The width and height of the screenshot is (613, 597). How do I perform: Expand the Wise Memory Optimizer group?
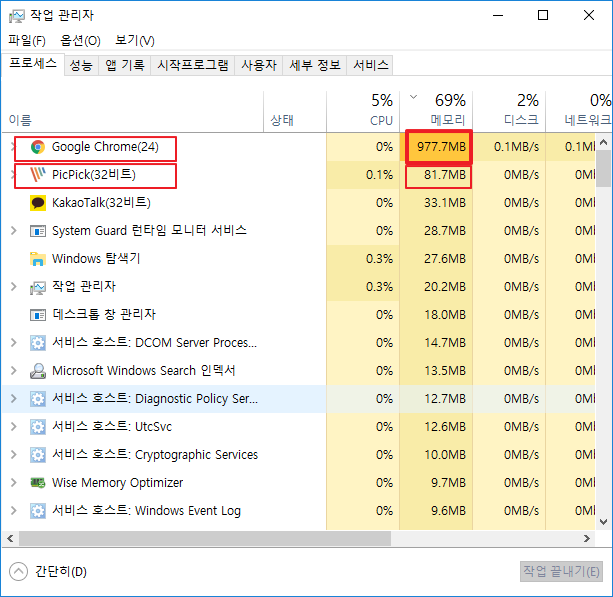[14, 482]
